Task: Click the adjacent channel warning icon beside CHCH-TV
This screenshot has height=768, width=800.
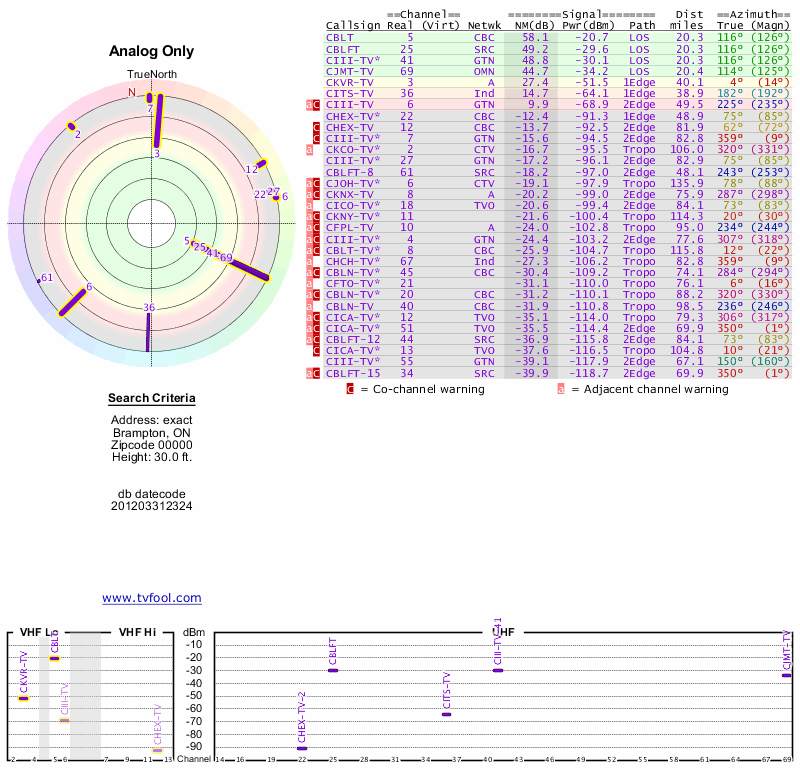Action: [310, 260]
